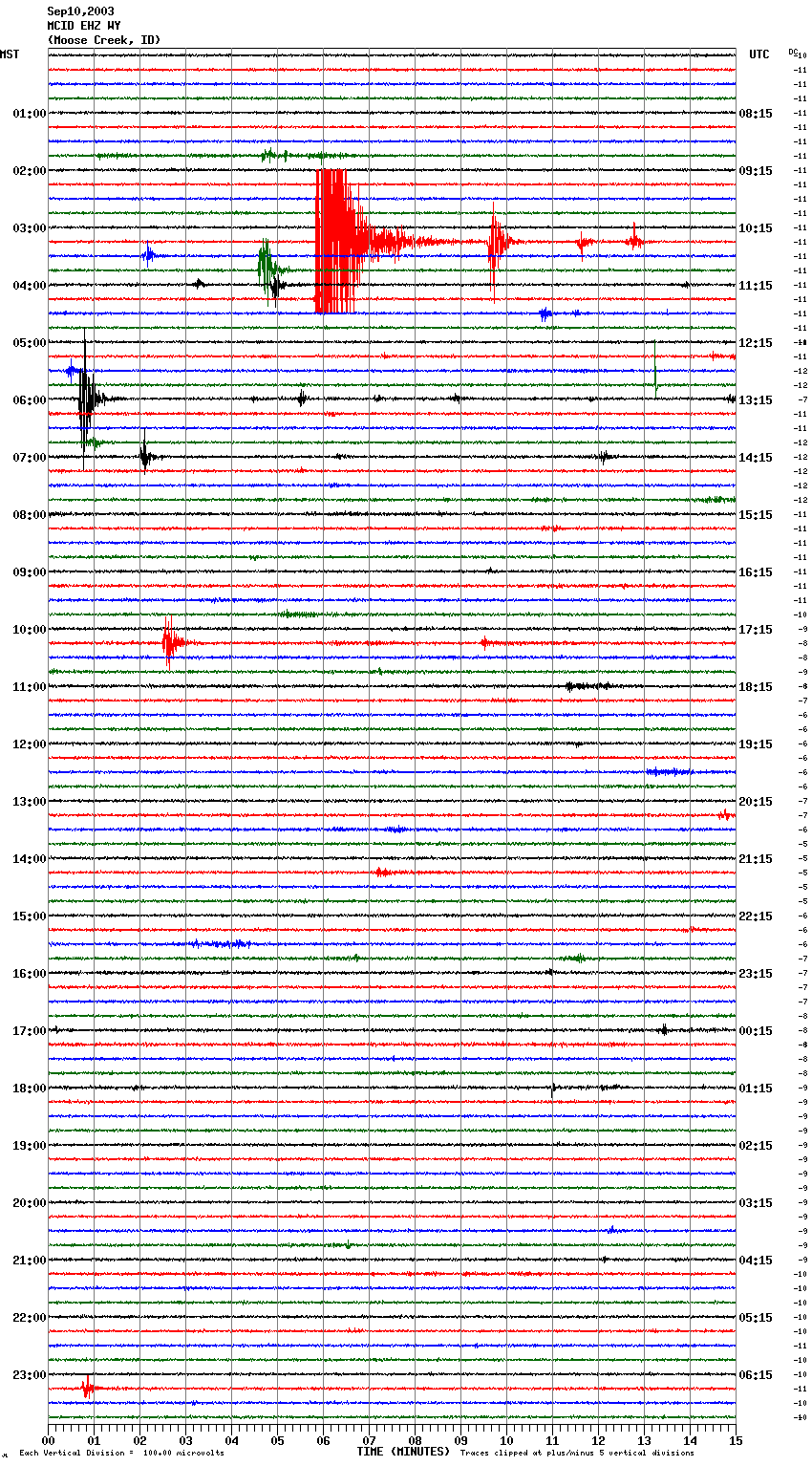The width and height of the screenshot is (812, 1466).
Task: Click the "12:00" MST hour label
Action: point(30,744)
